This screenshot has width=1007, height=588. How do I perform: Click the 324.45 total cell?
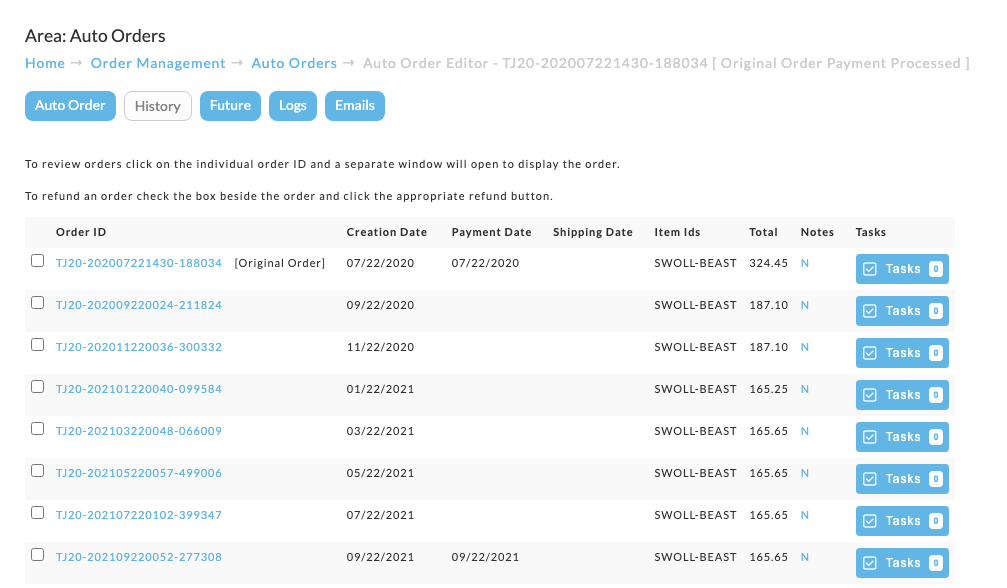point(768,263)
